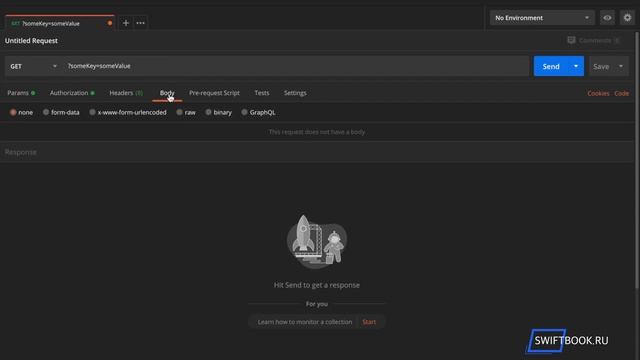This screenshot has height=360, width=640.
Task: Select form-data body type
Action: [46, 112]
